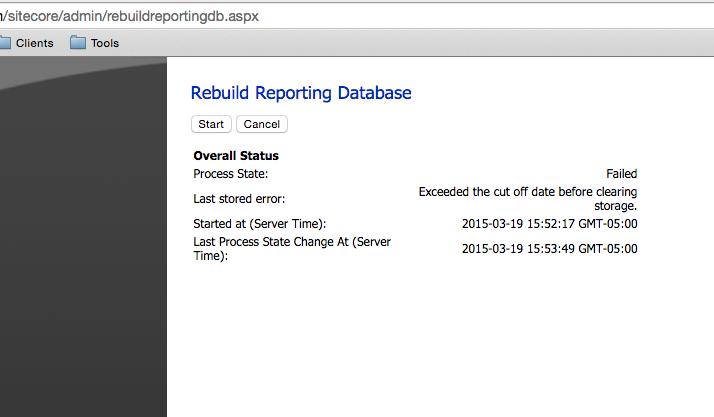The height and width of the screenshot is (417, 714).
Task: Select the Started at (Server Time) label
Action: 259,224
